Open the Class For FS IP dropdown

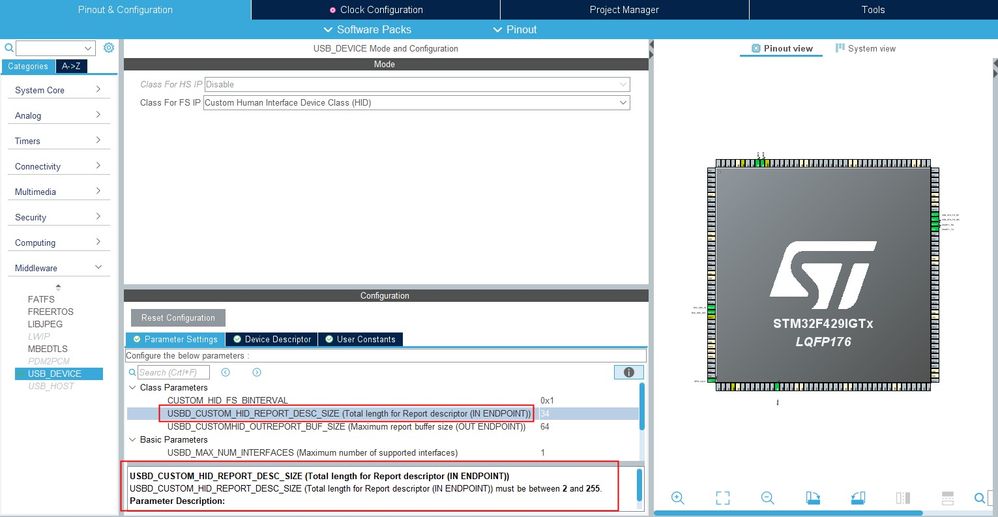tap(622, 103)
